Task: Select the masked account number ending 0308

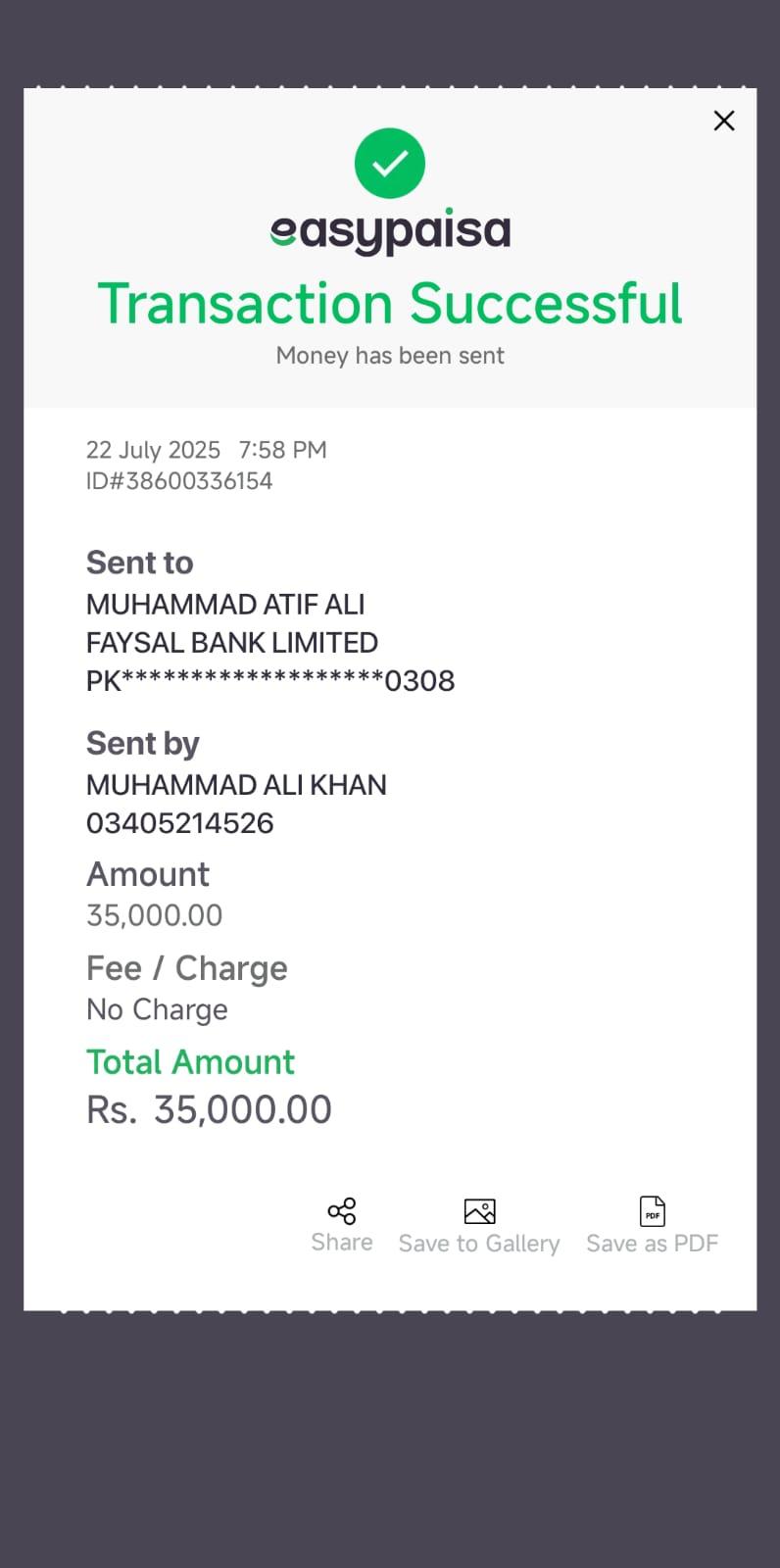Action: pos(270,681)
